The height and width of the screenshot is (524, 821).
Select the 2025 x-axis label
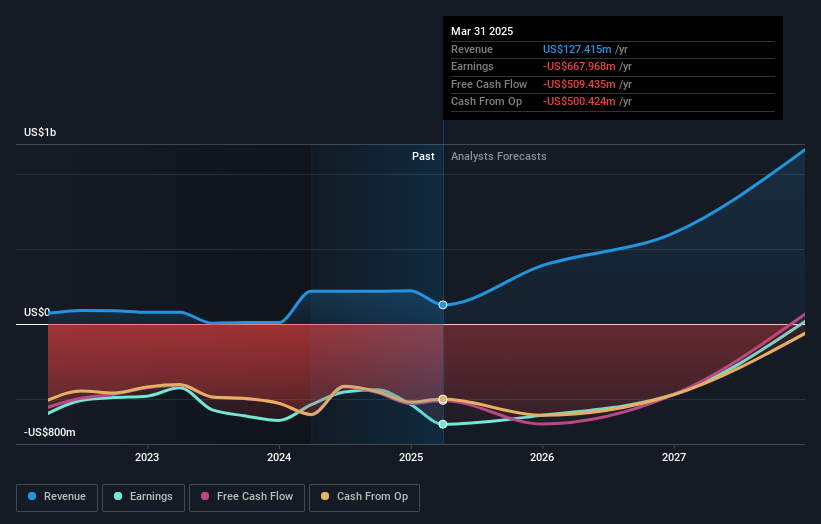click(411, 457)
